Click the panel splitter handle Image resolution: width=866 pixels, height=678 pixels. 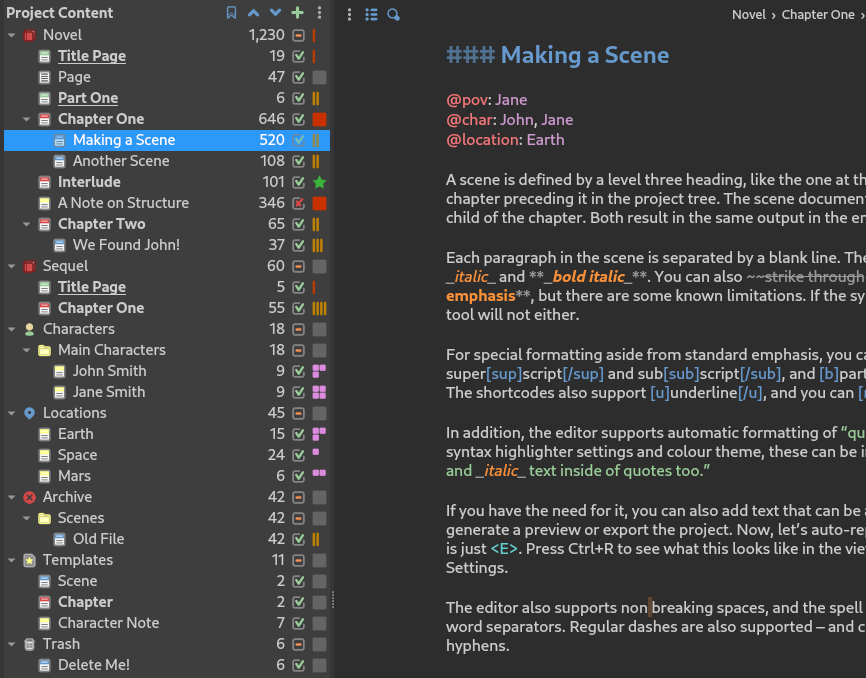[x=333, y=599]
